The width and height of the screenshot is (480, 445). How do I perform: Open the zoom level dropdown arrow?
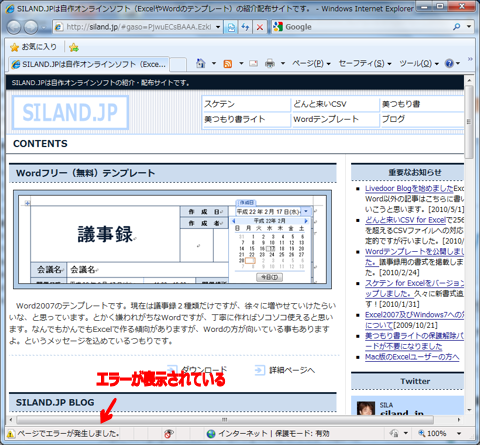pos(459,433)
